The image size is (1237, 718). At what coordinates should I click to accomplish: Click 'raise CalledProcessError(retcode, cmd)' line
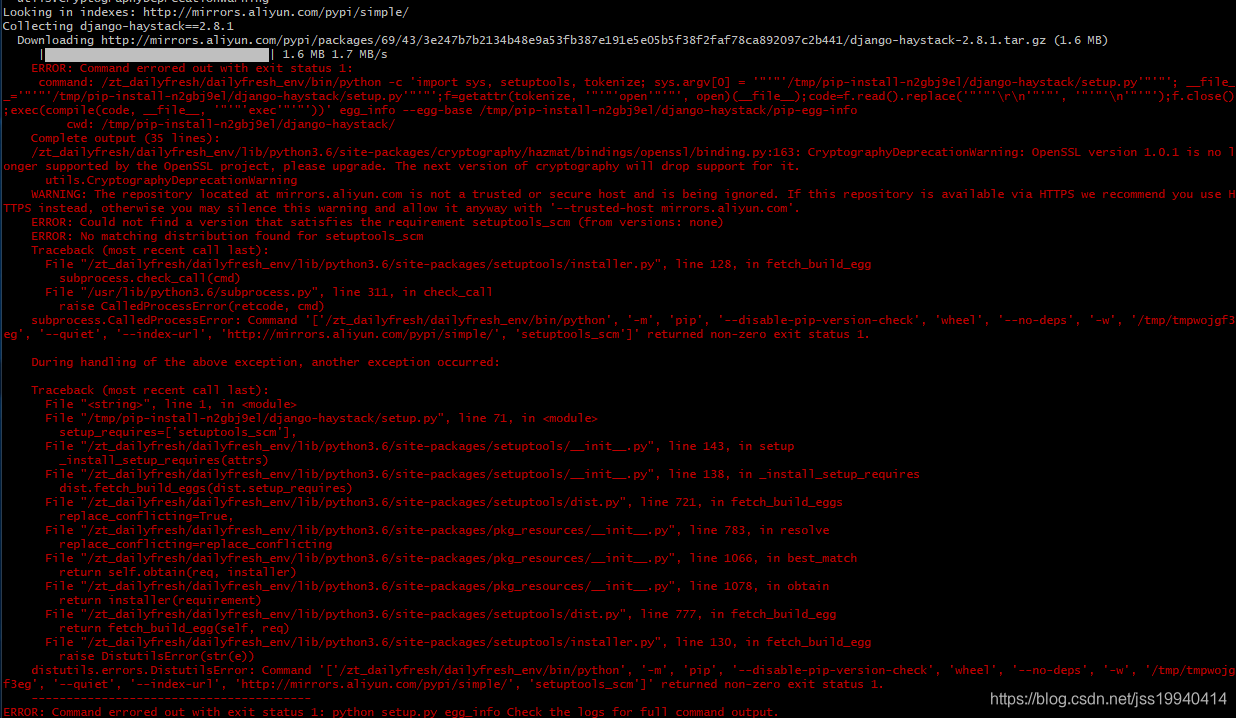tap(192, 306)
